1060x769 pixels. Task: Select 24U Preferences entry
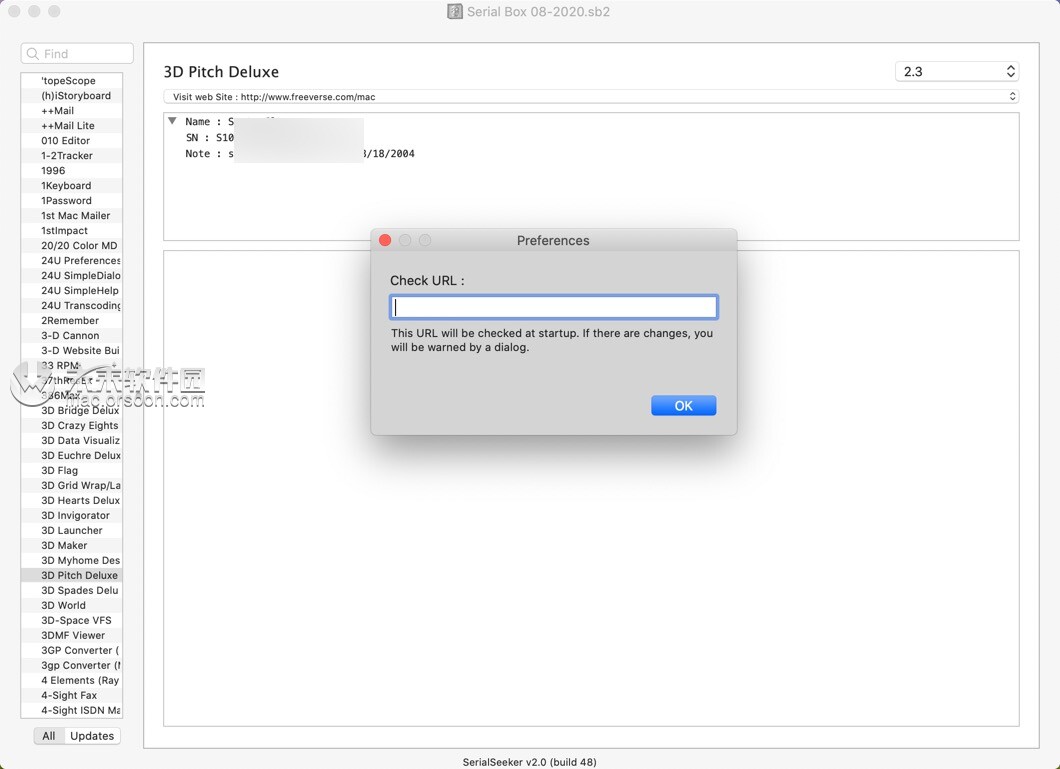72,260
